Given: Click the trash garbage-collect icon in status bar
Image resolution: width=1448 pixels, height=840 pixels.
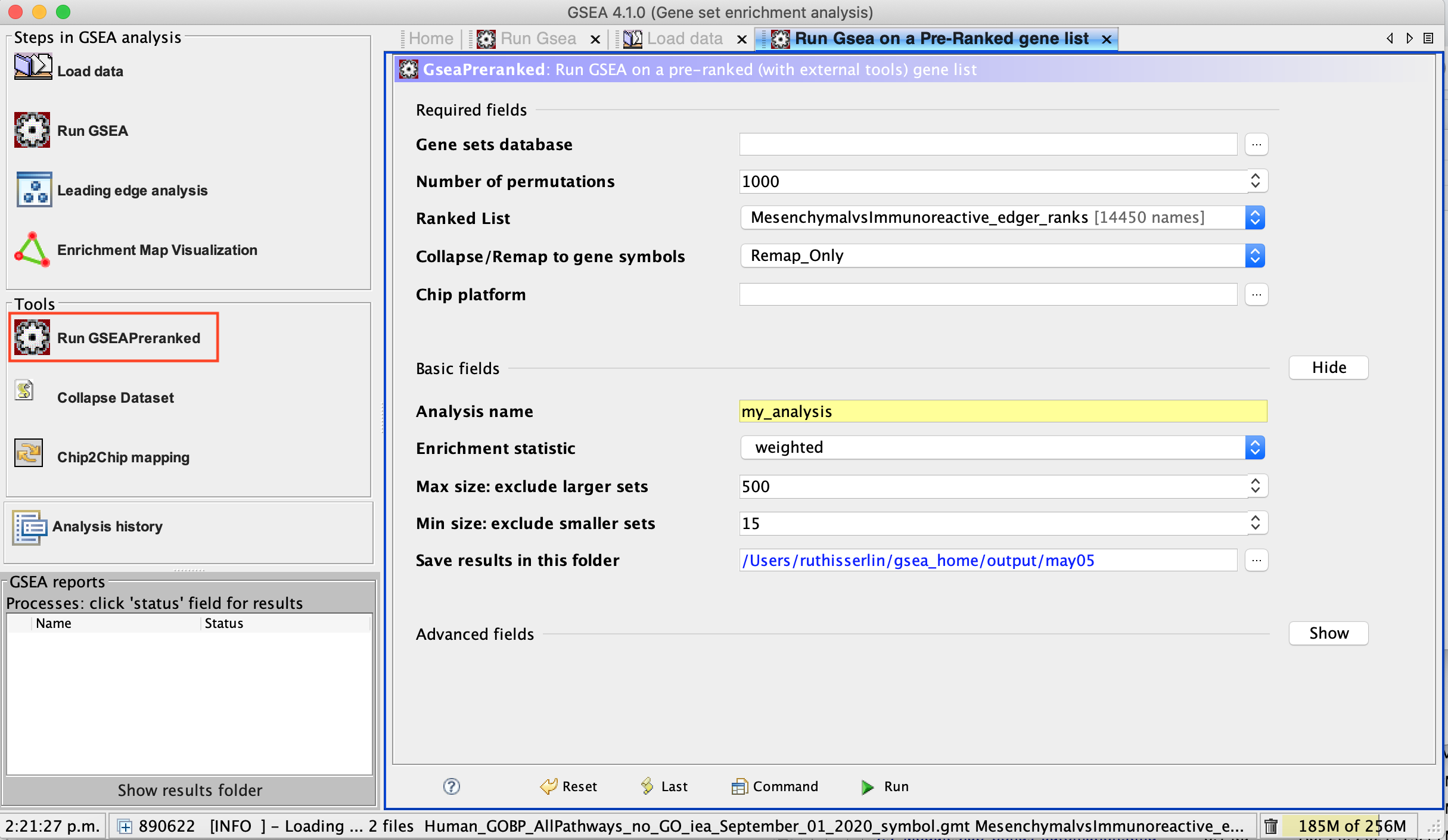Looking at the screenshot, I should [1271, 826].
